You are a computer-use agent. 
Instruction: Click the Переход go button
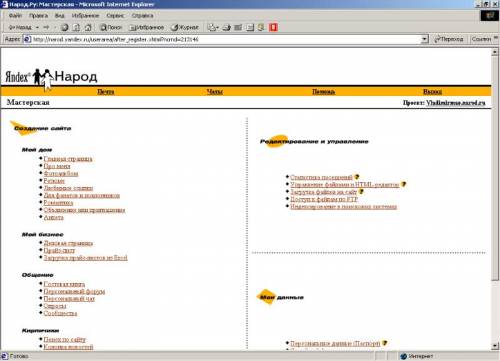tap(449, 39)
